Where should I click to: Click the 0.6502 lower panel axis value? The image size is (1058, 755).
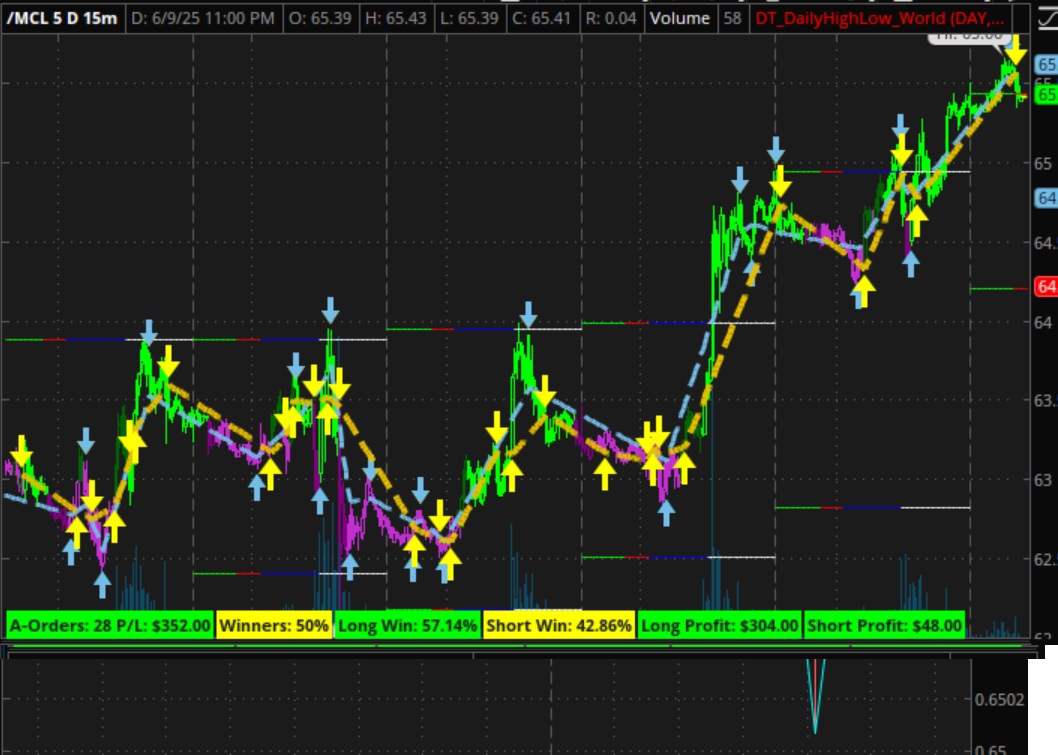(x=999, y=700)
